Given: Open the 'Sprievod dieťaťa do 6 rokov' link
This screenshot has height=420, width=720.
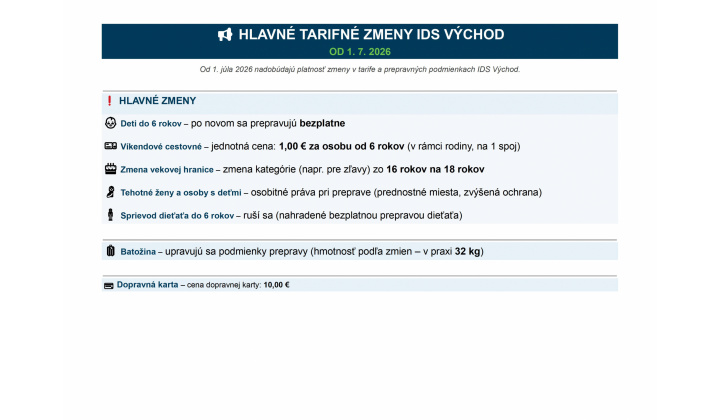Looking at the screenshot, I should click(x=177, y=215).
